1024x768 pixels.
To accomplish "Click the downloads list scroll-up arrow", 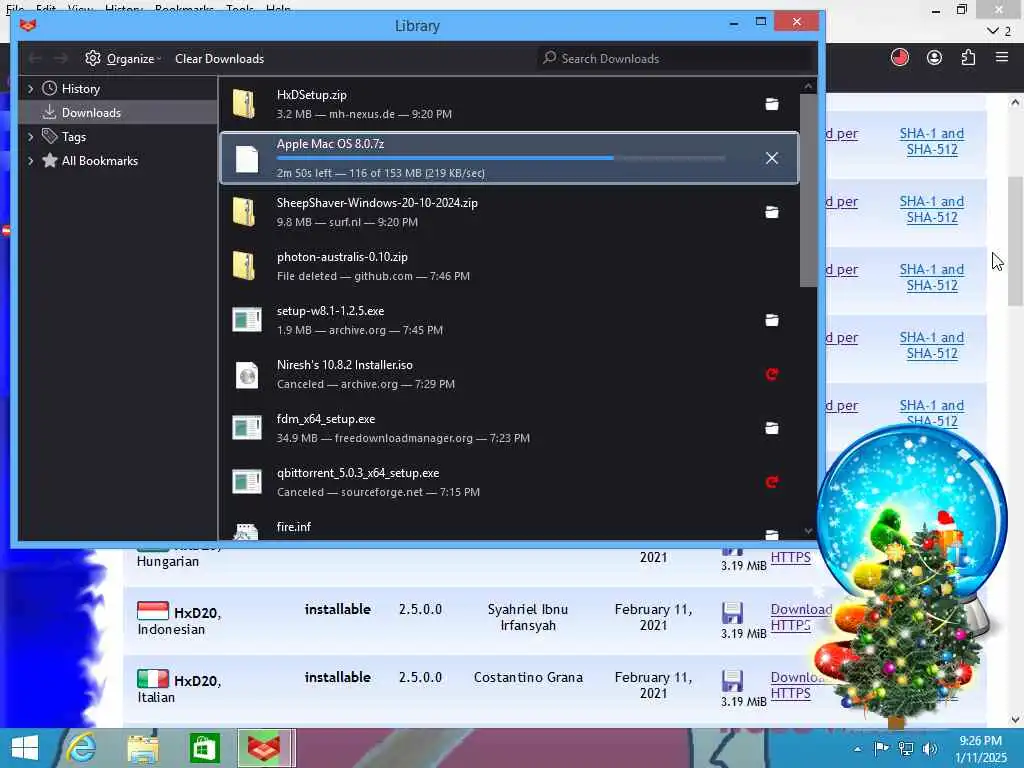I will pos(808,86).
